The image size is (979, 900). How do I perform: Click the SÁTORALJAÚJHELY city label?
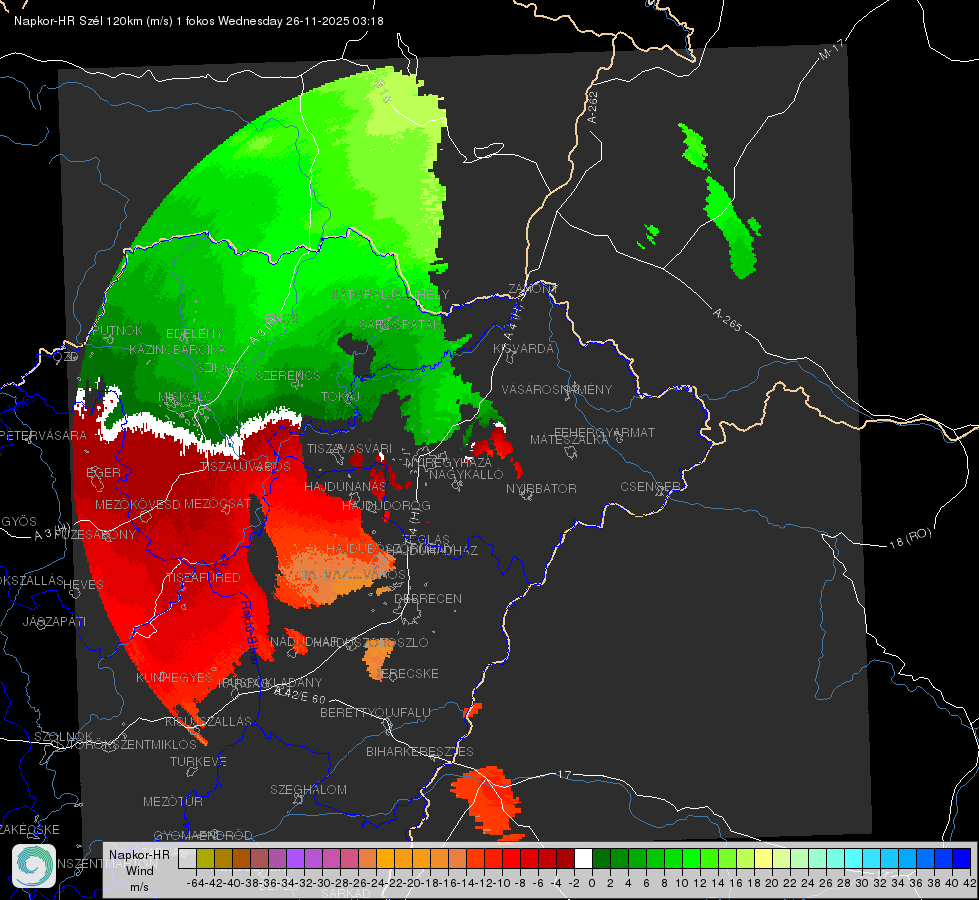click(390, 294)
